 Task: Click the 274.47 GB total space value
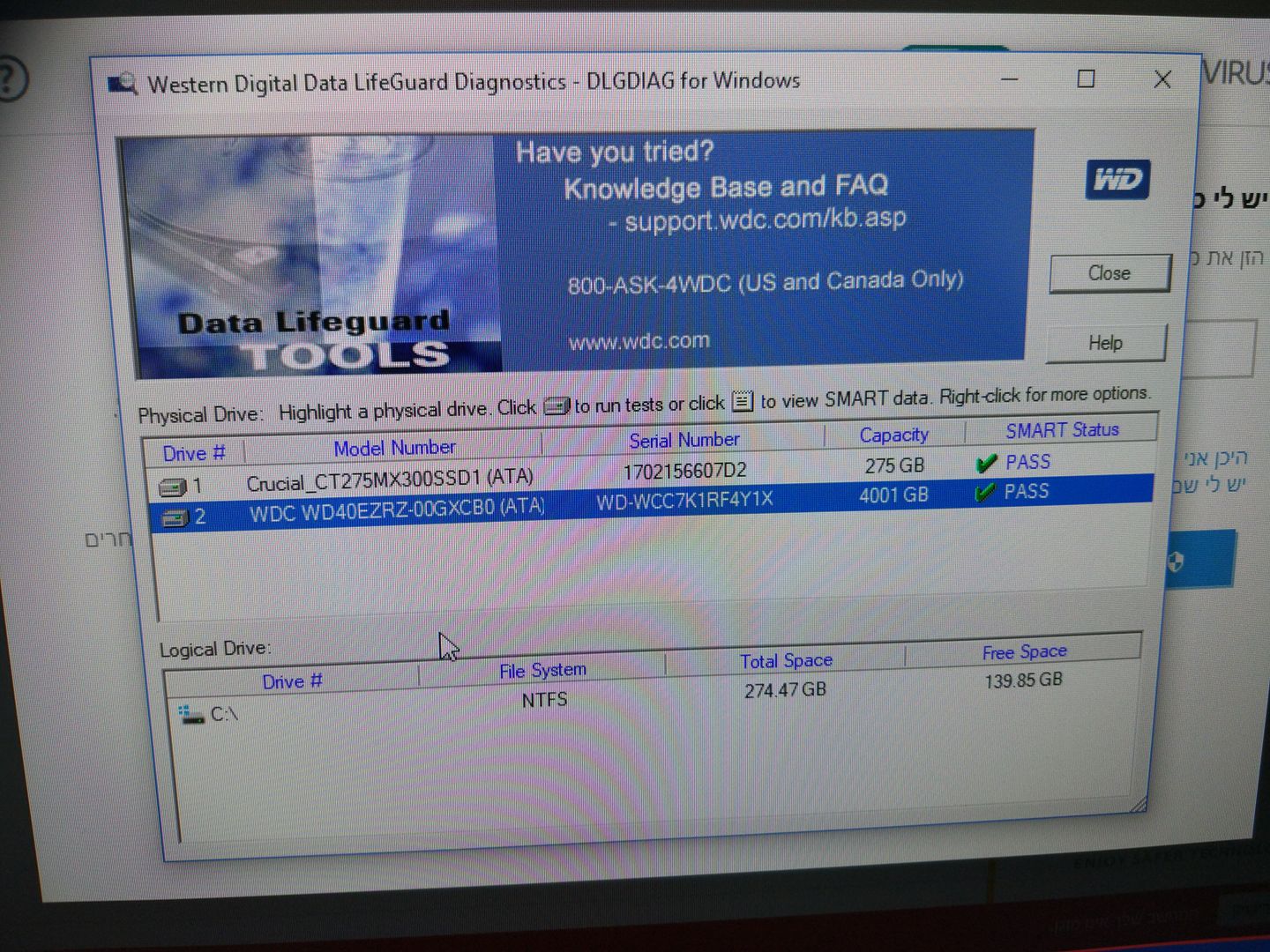pos(785,689)
